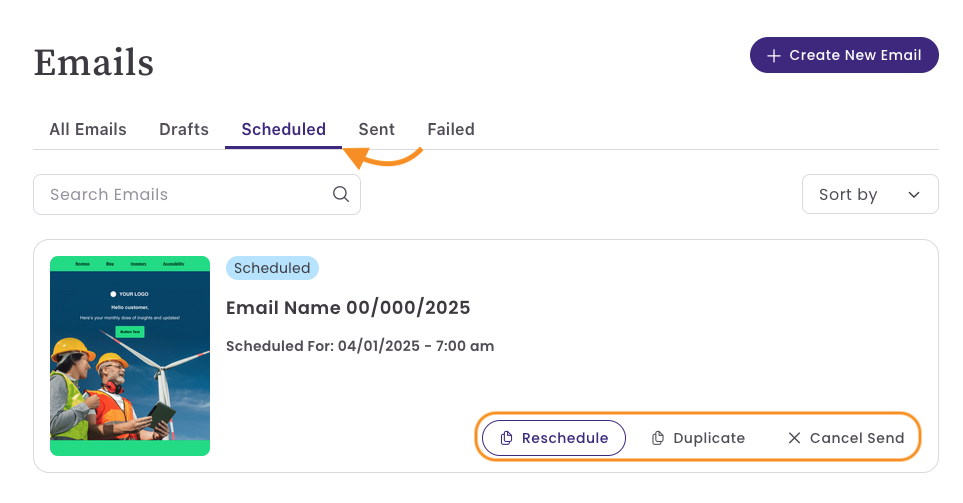Click the Create New Email button
Image resolution: width=963 pixels, height=503 pixels.
coord(844,55)
